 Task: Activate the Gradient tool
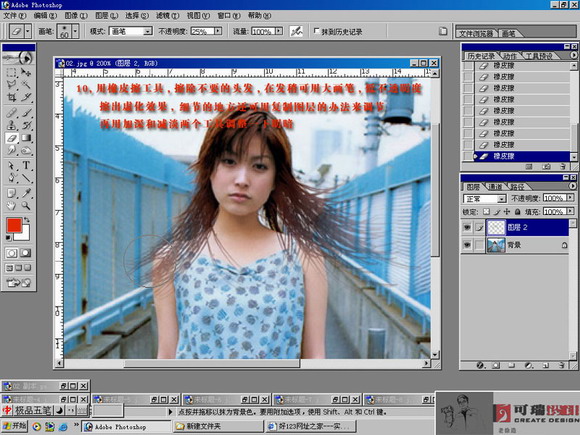pos(26,138)
